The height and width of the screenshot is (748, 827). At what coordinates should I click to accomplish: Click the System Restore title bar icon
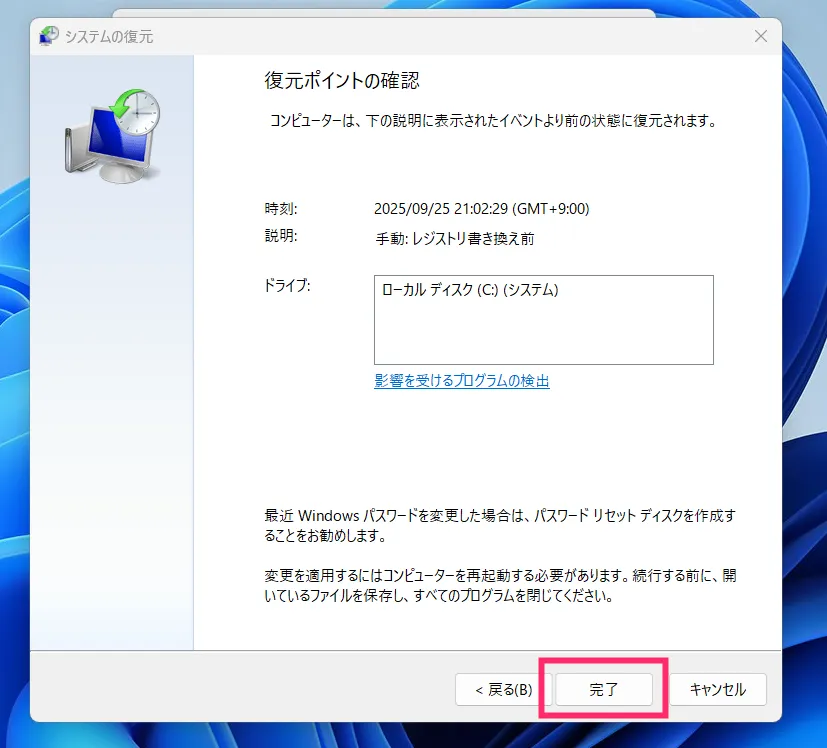click(x=49, y=36)
